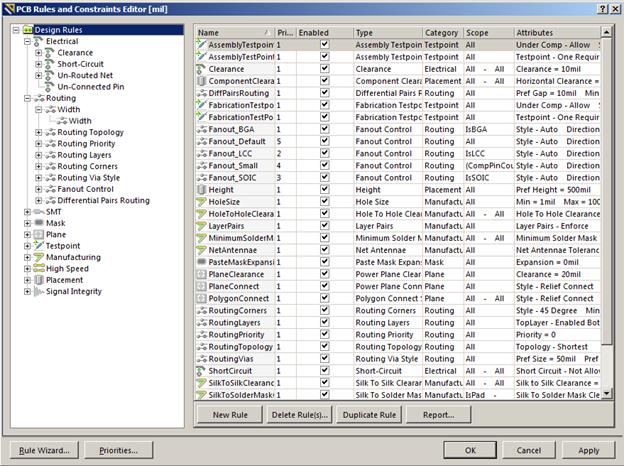The height and width of the screenshot is (466, 624).
Task: Uncheck Enabled for the Height rule
Action: click(x=325, y=189)
